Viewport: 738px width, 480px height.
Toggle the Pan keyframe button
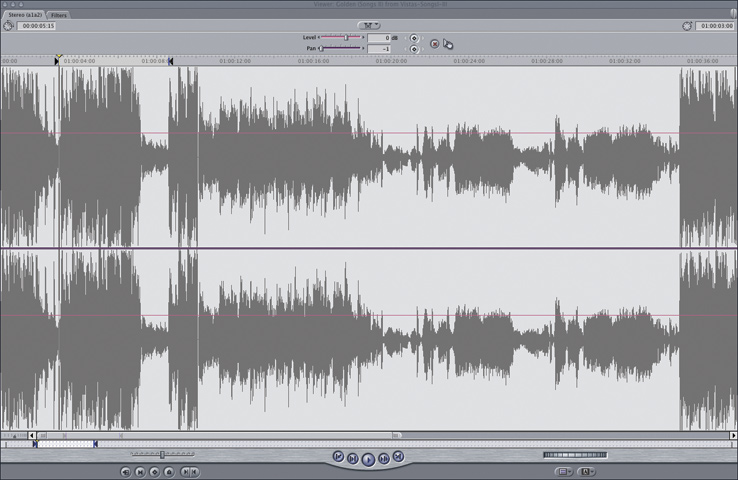tap(414, 48)
